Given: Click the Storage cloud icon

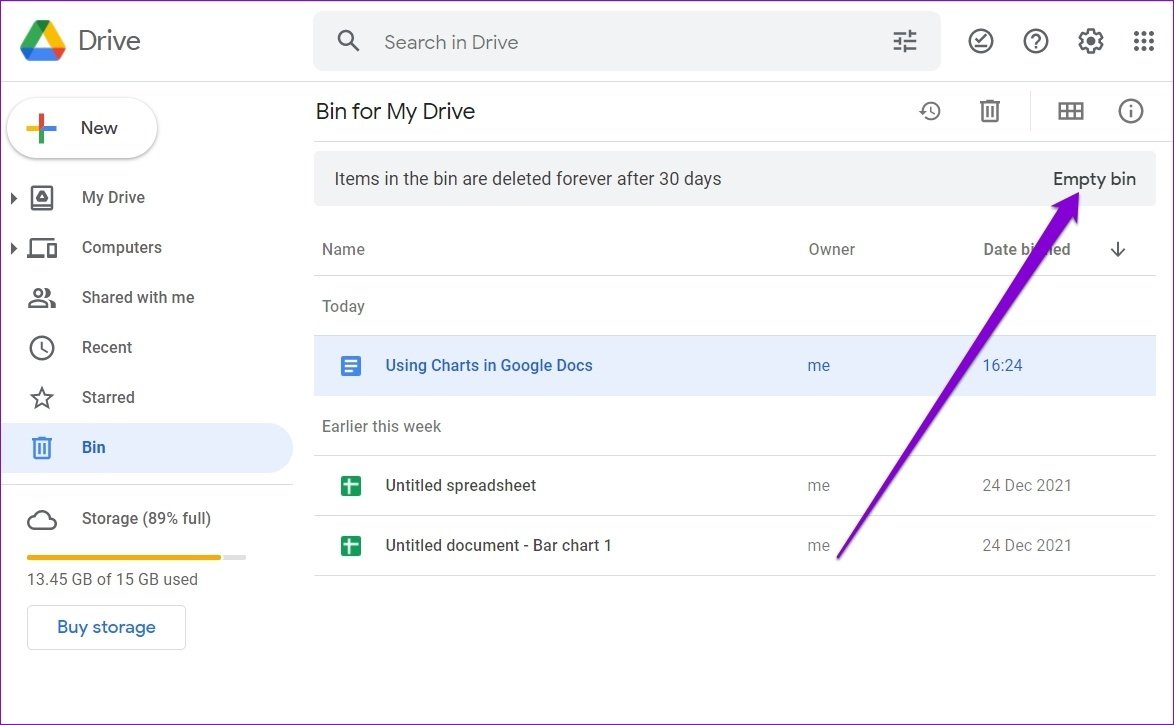Looking at the screenshot, I should [42, 520].
